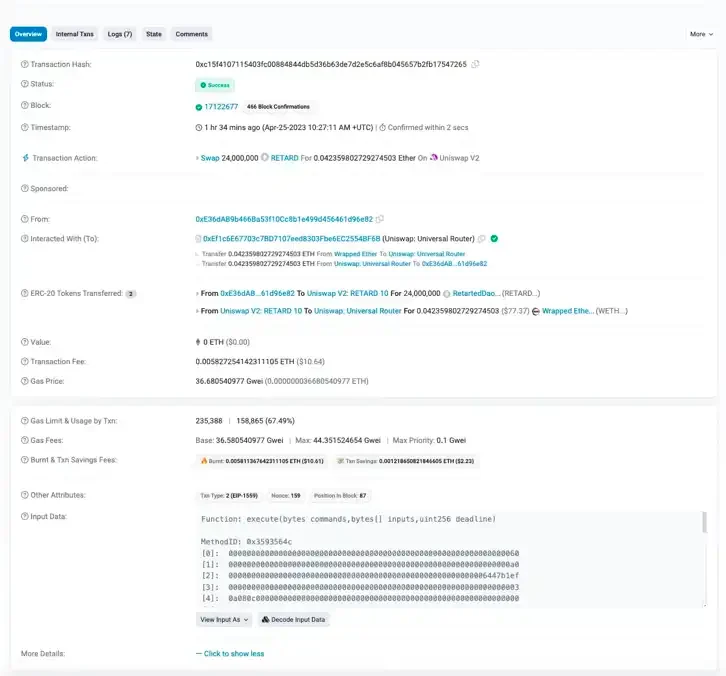This screenshot has width=726, height=676.
Task: Copy the From address
Action: click(380, 219)
